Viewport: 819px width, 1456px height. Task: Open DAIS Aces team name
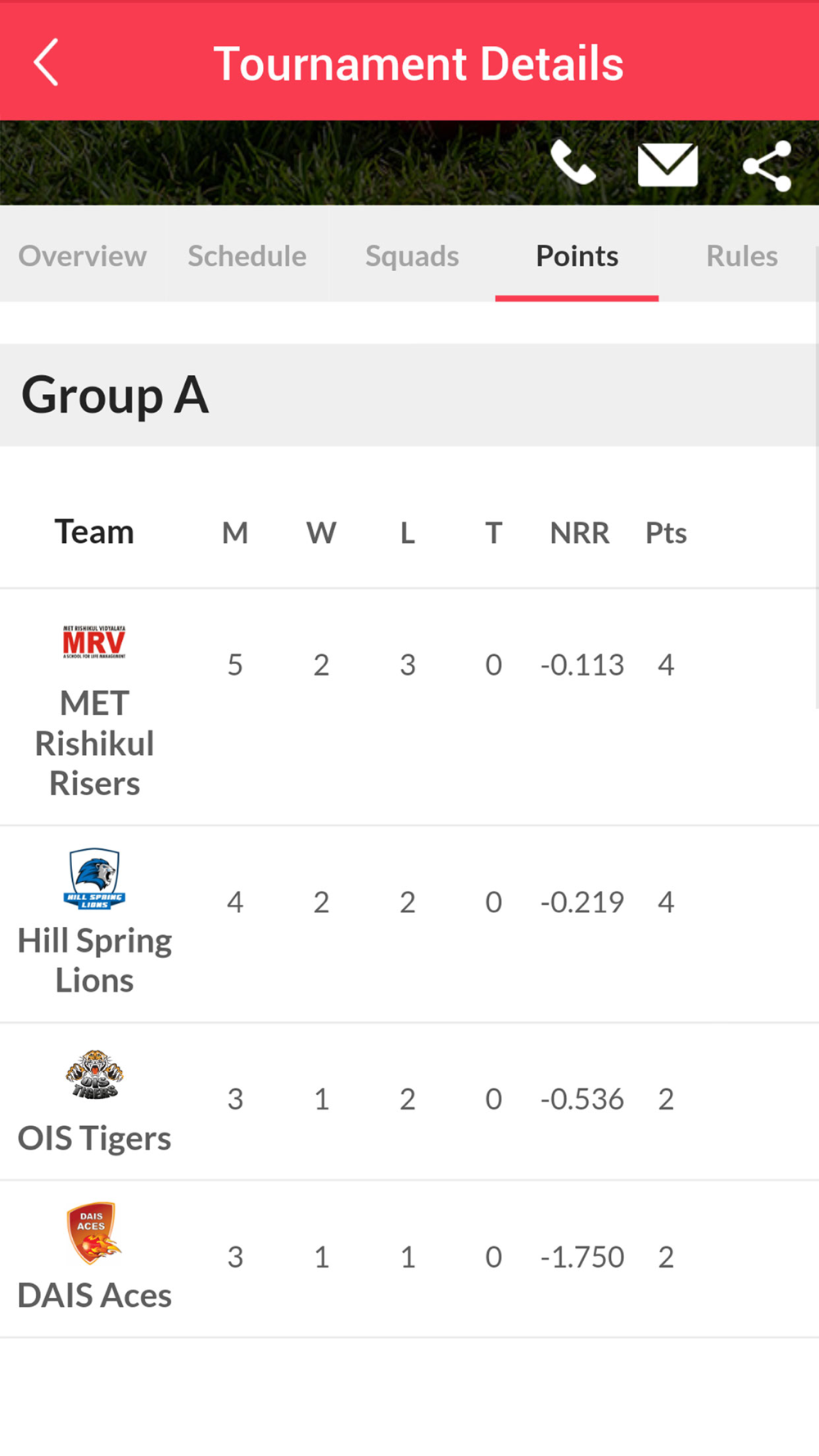[94, 1295]
